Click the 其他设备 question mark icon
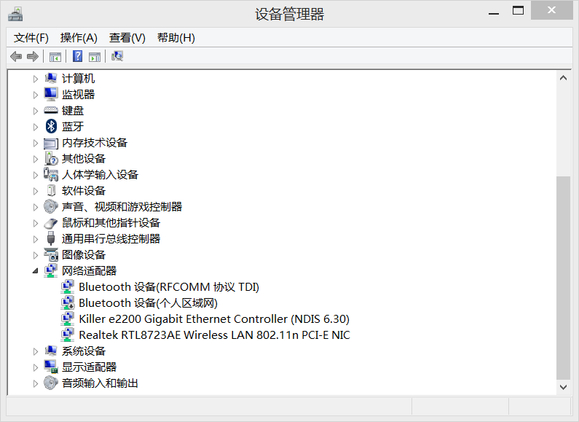The image size is (579, 422). [51, 158]
